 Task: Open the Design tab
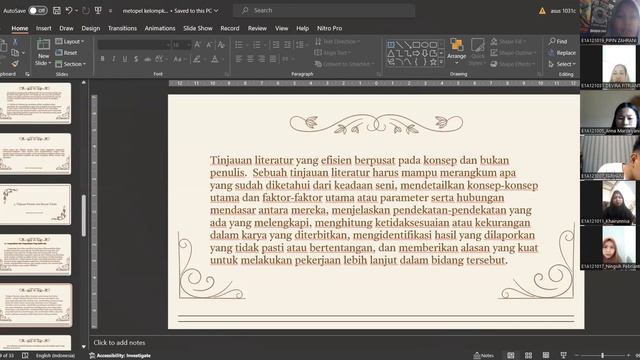pos(91,28)
